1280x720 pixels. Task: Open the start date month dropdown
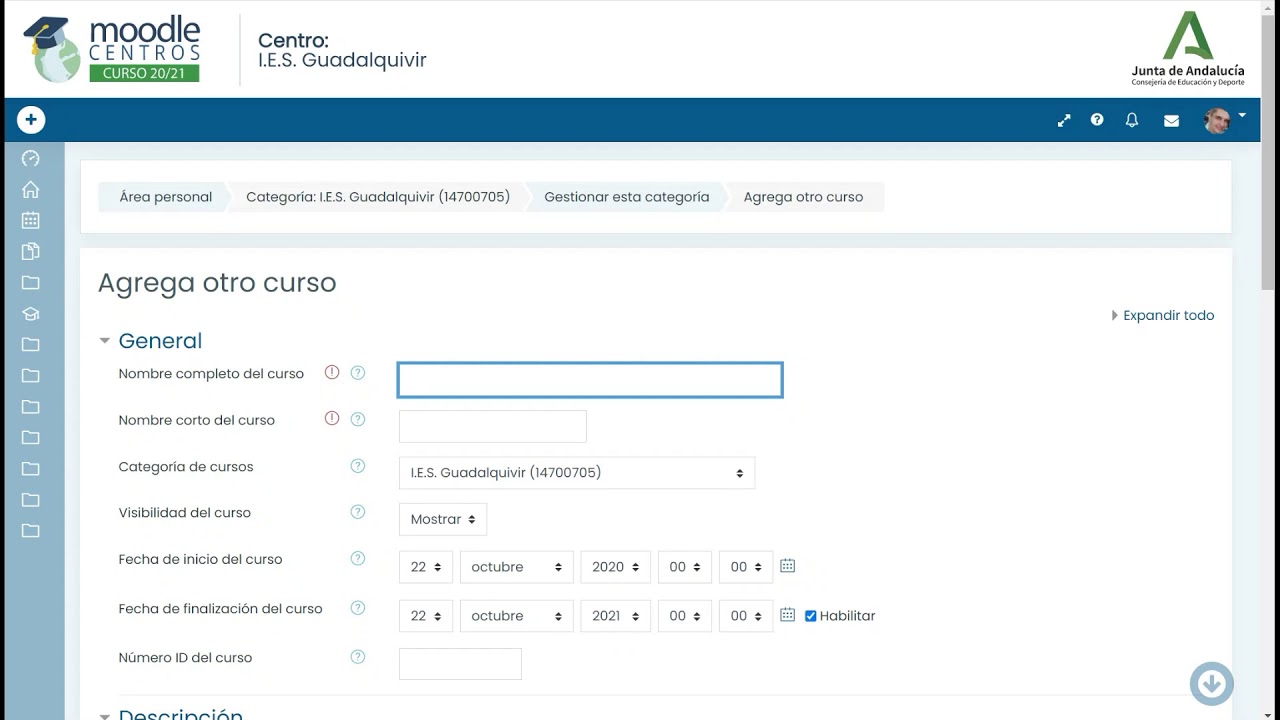click(517, 567)
